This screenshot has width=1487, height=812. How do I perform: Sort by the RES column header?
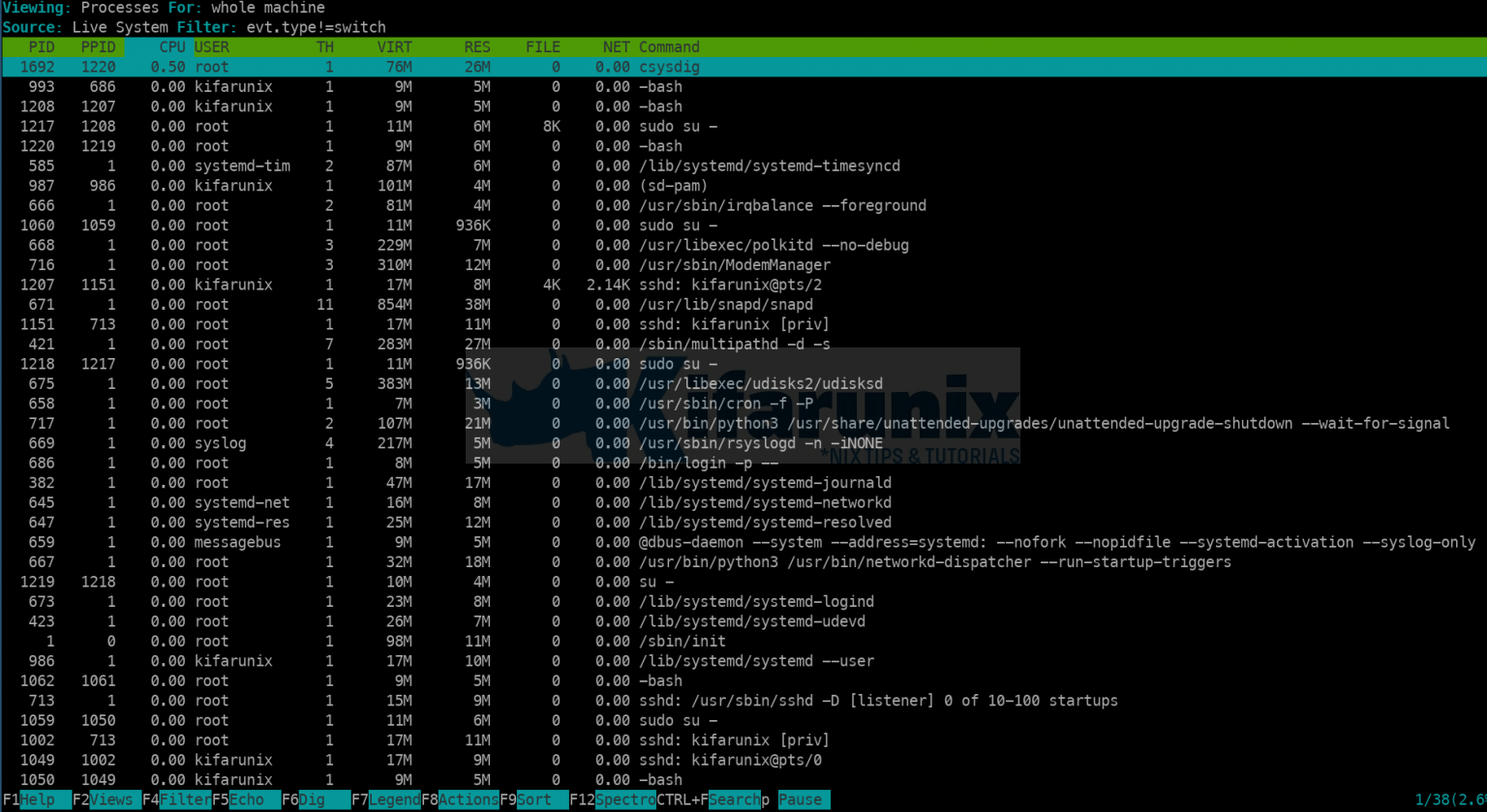[x=477, y=46]
